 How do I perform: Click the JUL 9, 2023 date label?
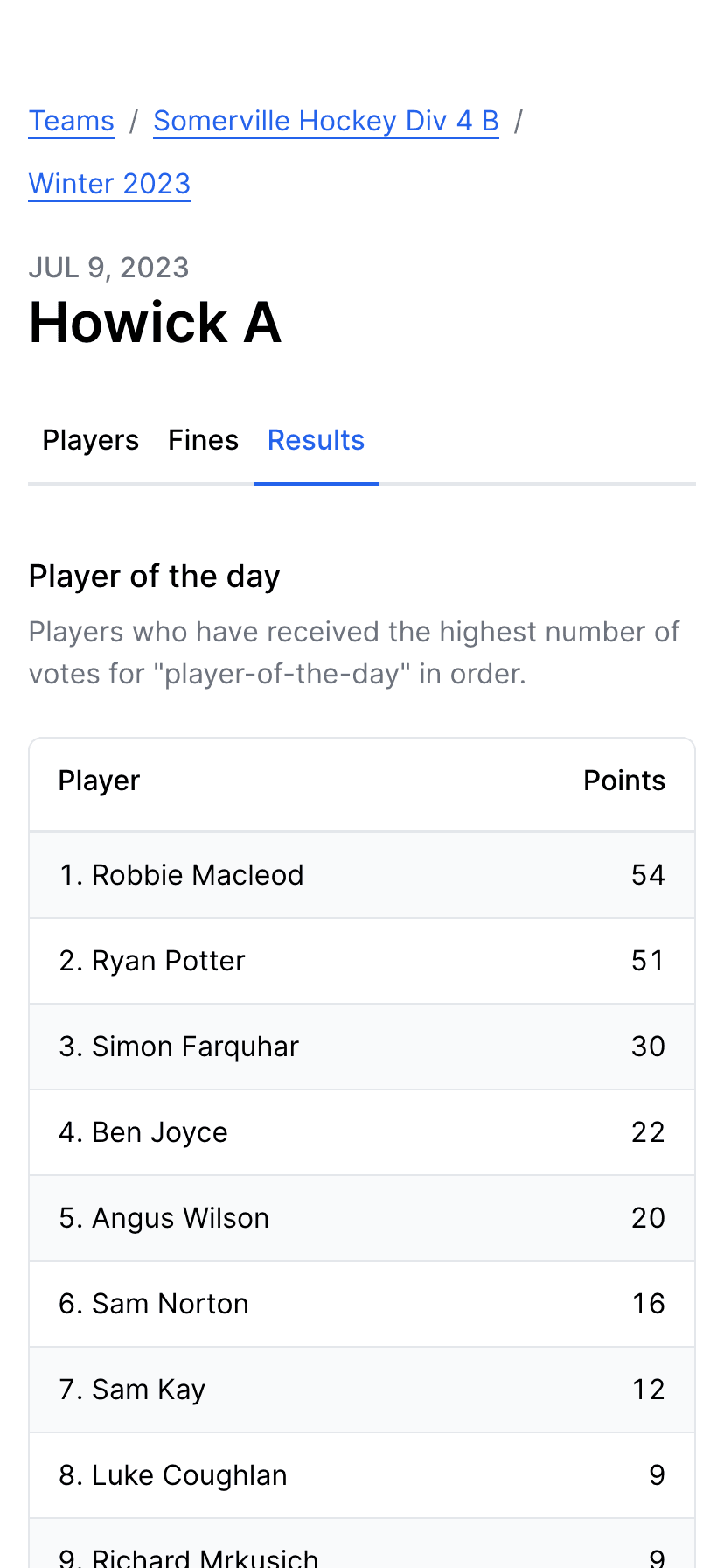tap(108, 268)
